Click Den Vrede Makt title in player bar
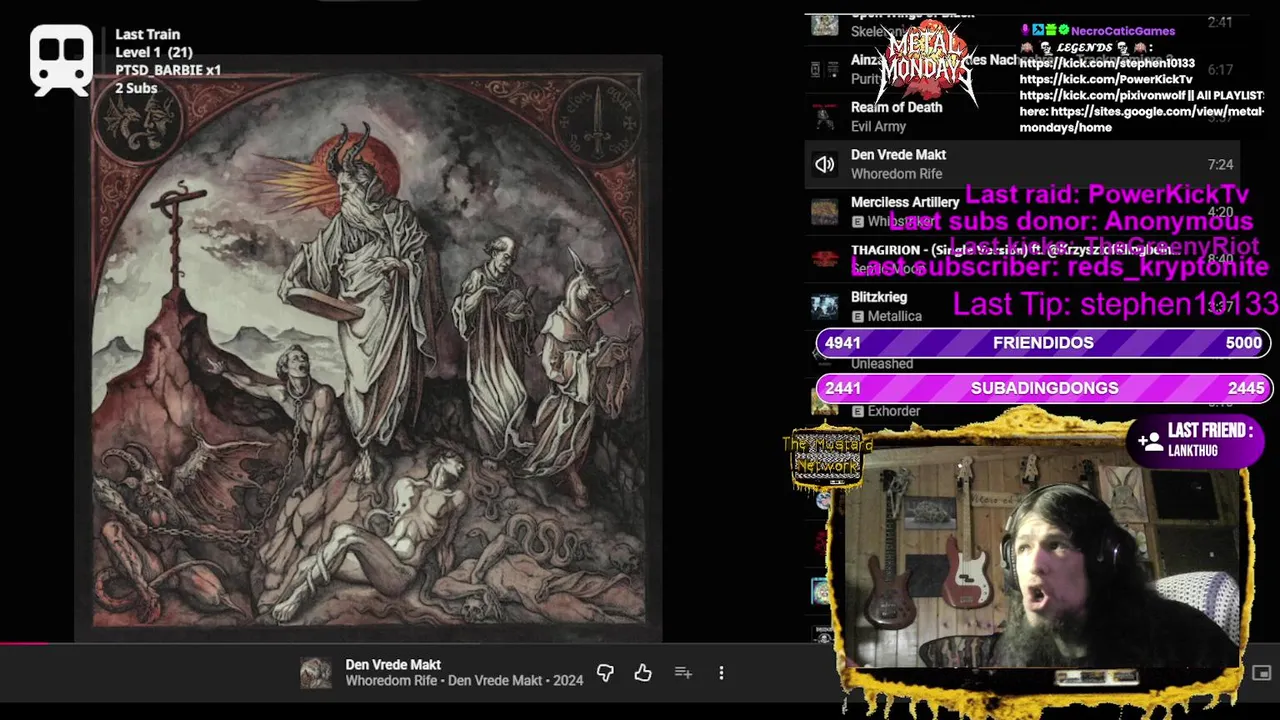This screenshot has width=1280, height=720. click(393, 664)
